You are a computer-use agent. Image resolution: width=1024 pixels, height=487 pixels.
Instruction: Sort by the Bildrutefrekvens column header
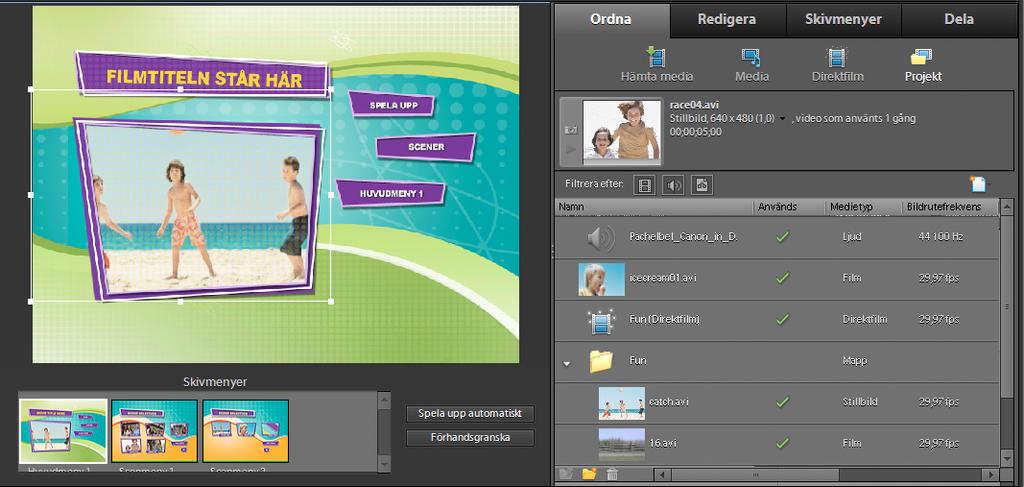[x=950, y=207]
